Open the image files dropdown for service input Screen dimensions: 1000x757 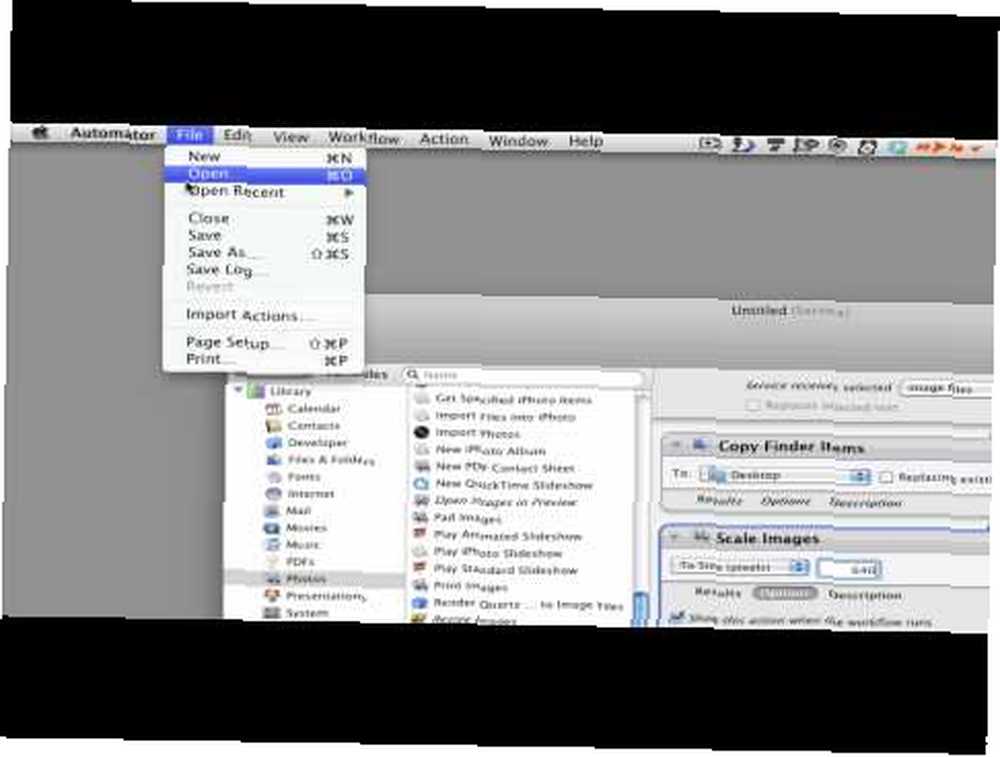coord(946,388)
